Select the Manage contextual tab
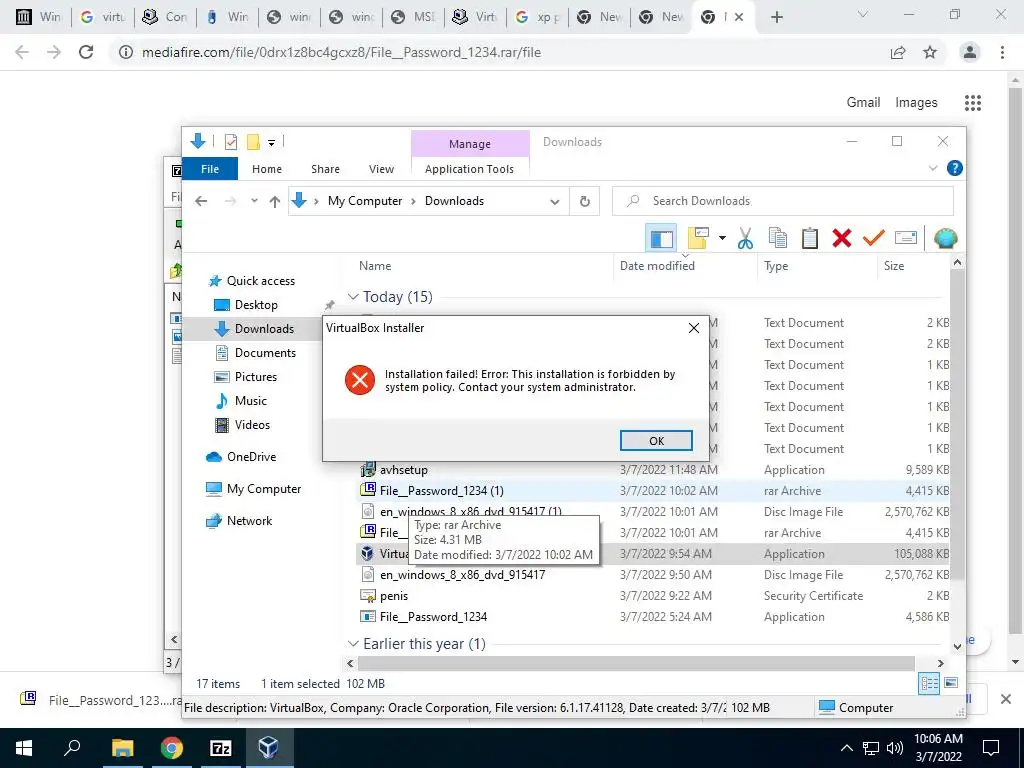 point(470,144)
